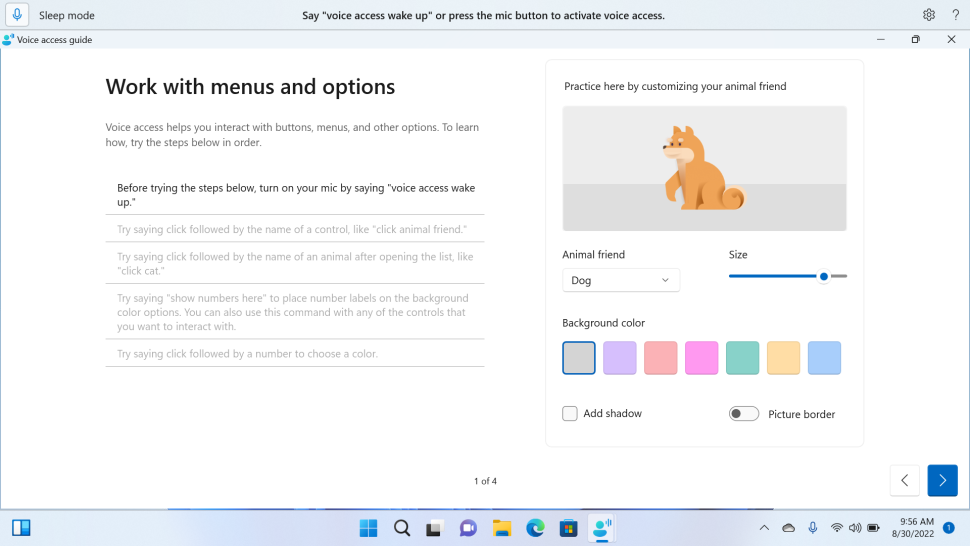Go to next guide page
Image resolution: width=970 pixels, height=546 pixels.
point(942,480)
